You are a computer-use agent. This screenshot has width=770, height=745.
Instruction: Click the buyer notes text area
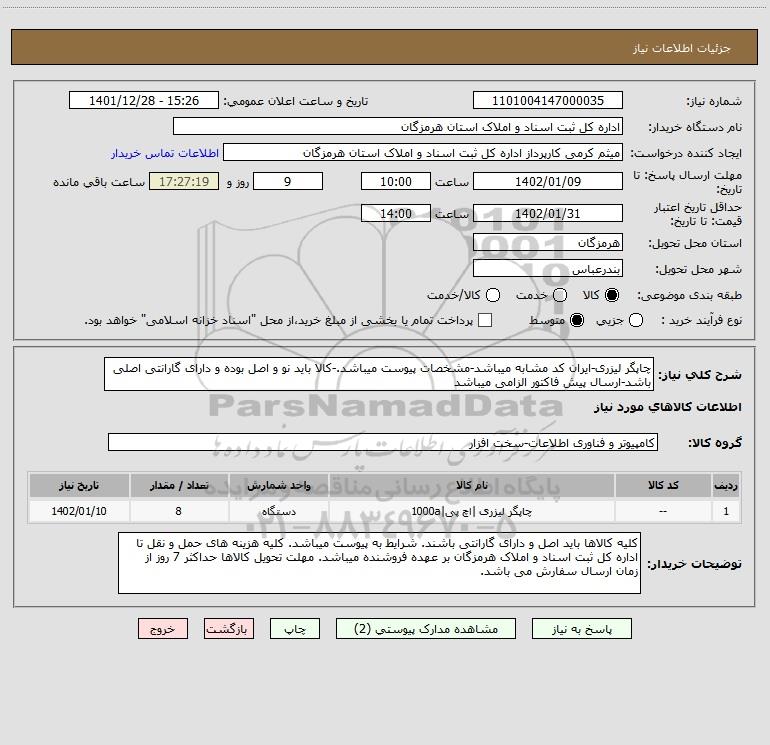pyautogui.click(x=379, y=564)
